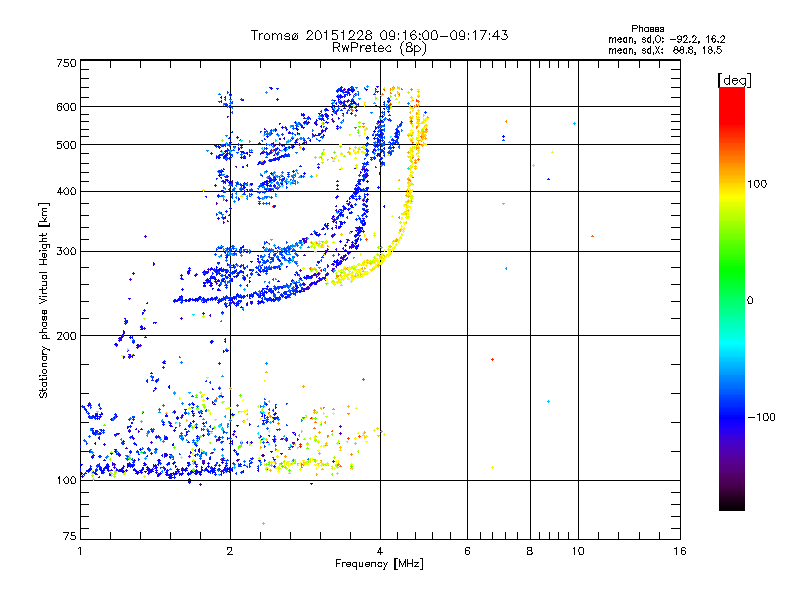This screenshot has height=600, width=800.
Task: Click the 'RwPretec (8p)' subtitle
Action: [x=379, y=48]
